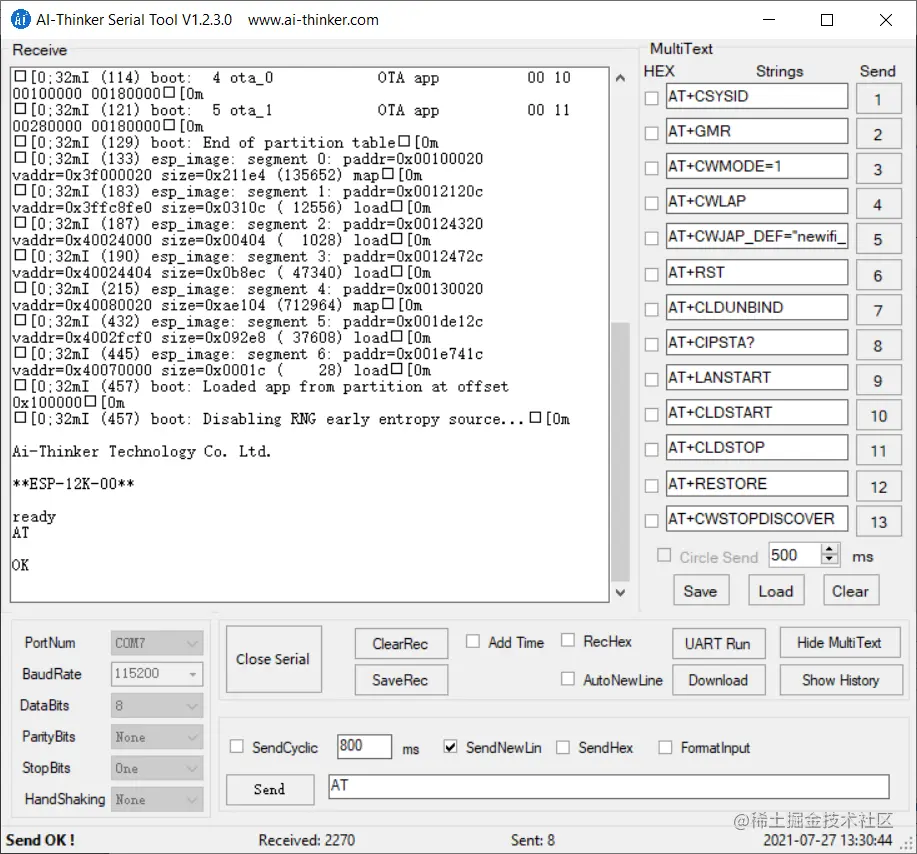Enable the FormatInput checkbox
917x854 pixels.
(665, 747)
